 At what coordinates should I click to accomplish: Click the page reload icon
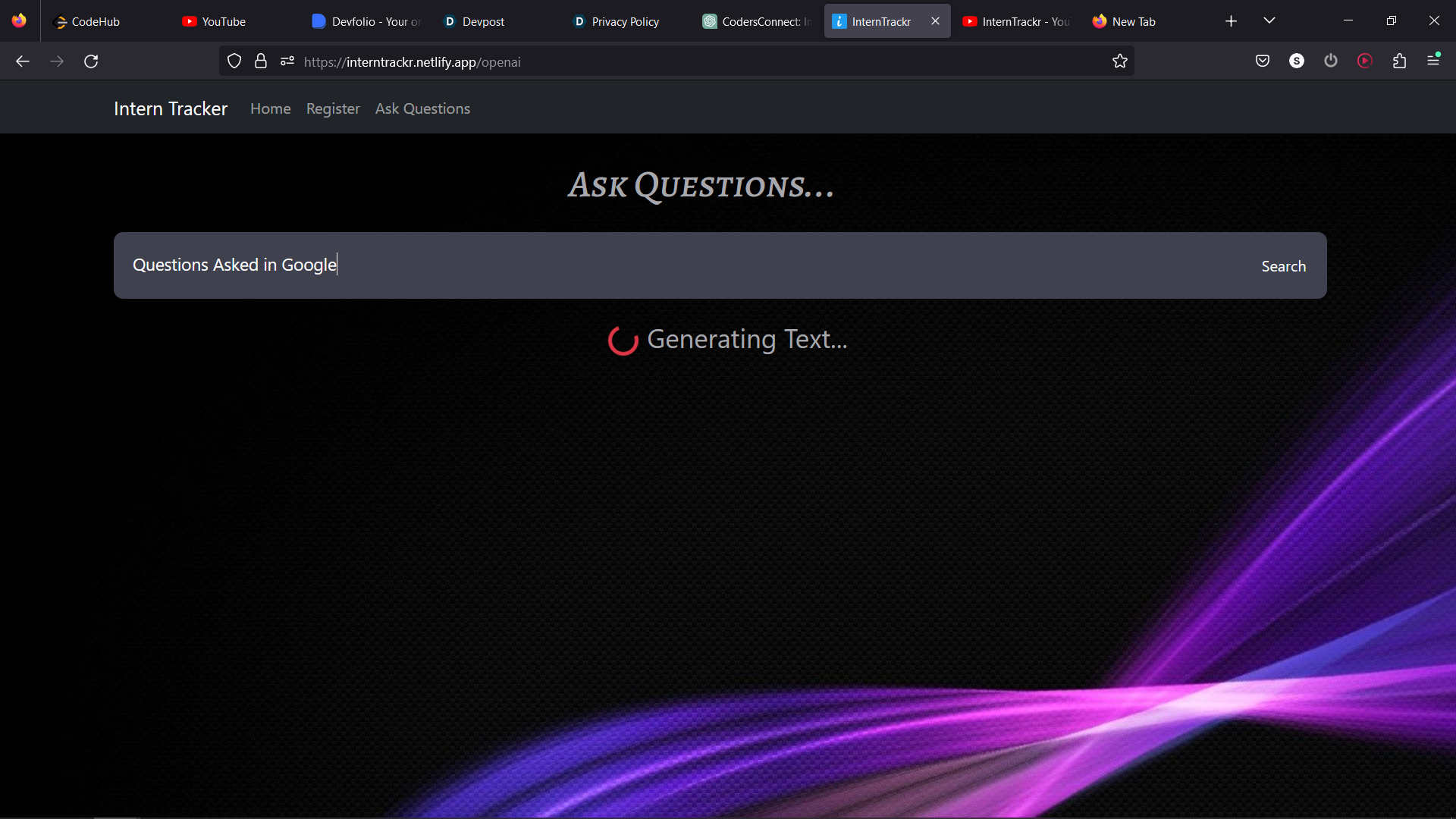coord(91,61)
